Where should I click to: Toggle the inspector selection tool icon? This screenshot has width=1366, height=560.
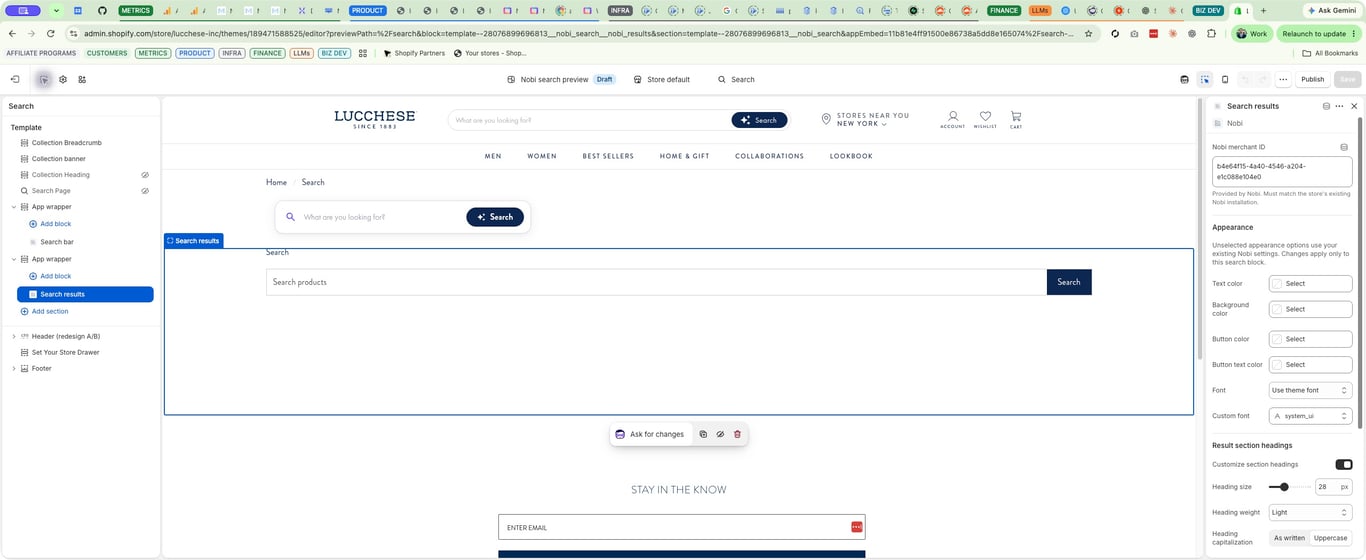[x=1205, y=79]
